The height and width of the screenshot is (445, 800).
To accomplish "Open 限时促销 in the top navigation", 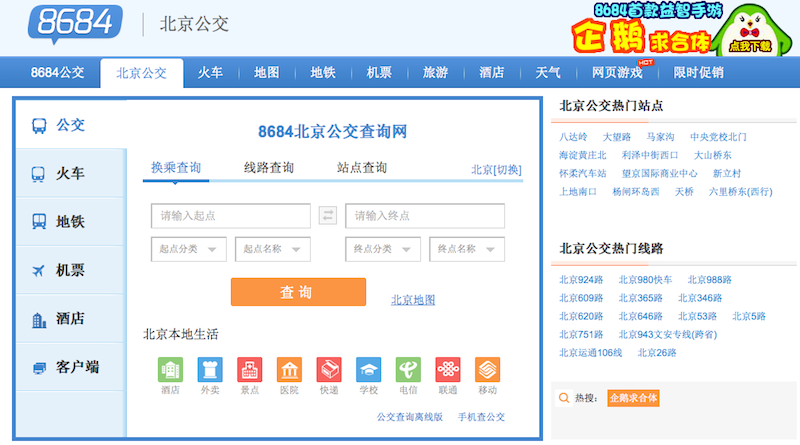I will coord(698,72).
